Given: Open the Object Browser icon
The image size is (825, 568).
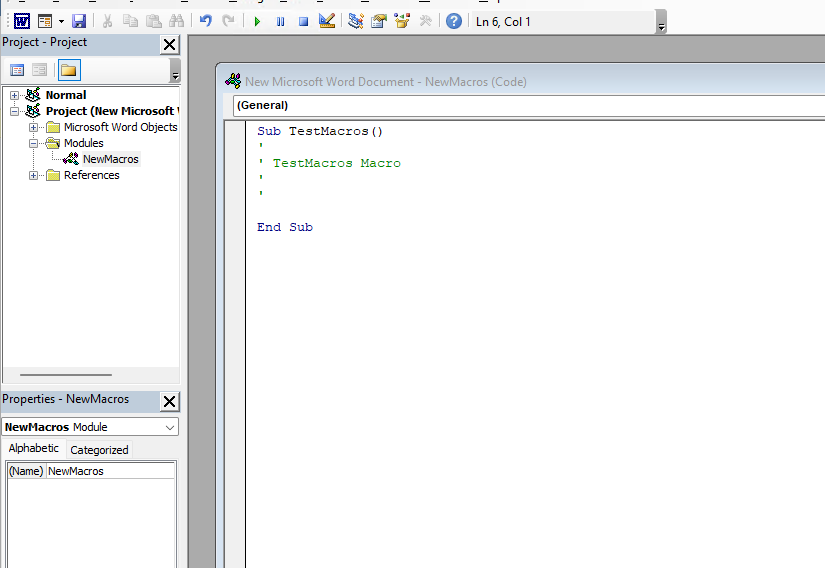Looking at the screenshot, I should tap(402, 21).
